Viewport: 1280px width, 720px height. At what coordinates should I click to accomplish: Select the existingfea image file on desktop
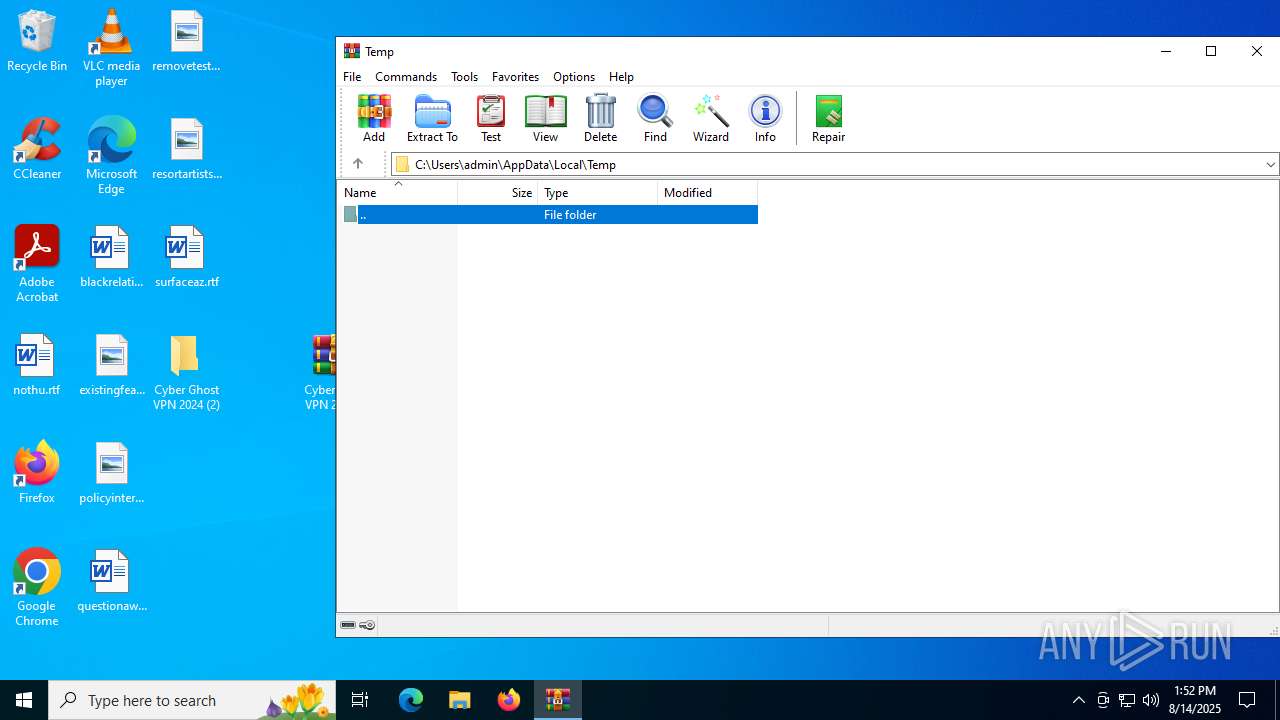click(x=111, y=365)
